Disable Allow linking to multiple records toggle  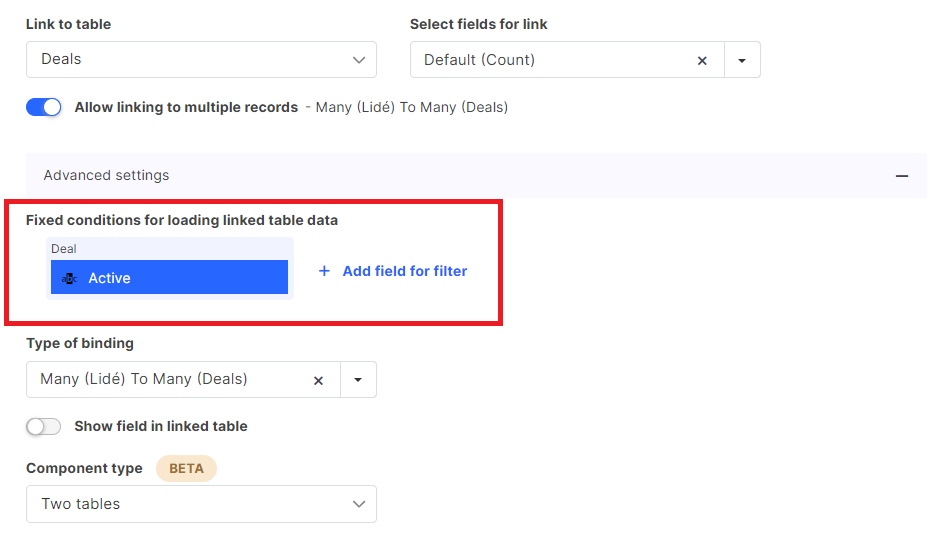pyautogui.click(x=44, y=107)
